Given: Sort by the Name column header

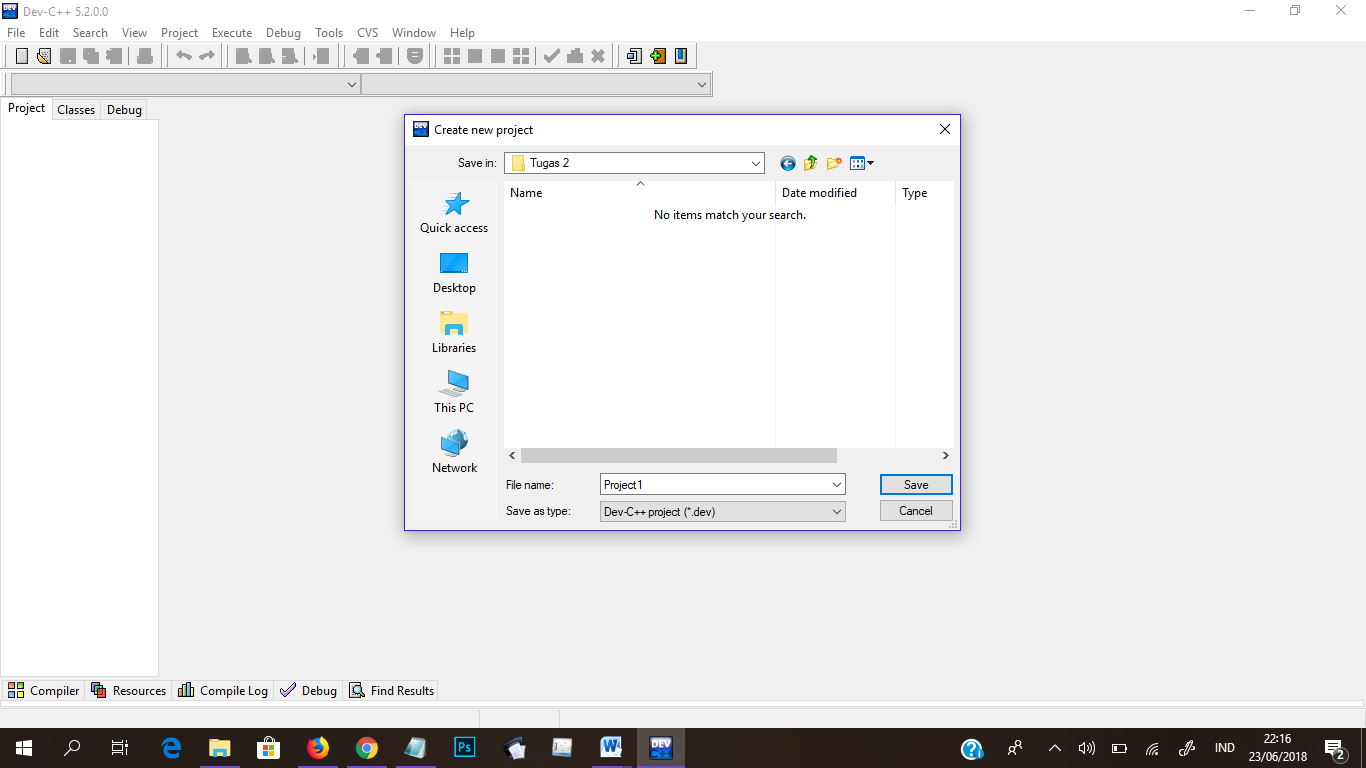Looking at the screenshot, I should click(x=639, y=193).
